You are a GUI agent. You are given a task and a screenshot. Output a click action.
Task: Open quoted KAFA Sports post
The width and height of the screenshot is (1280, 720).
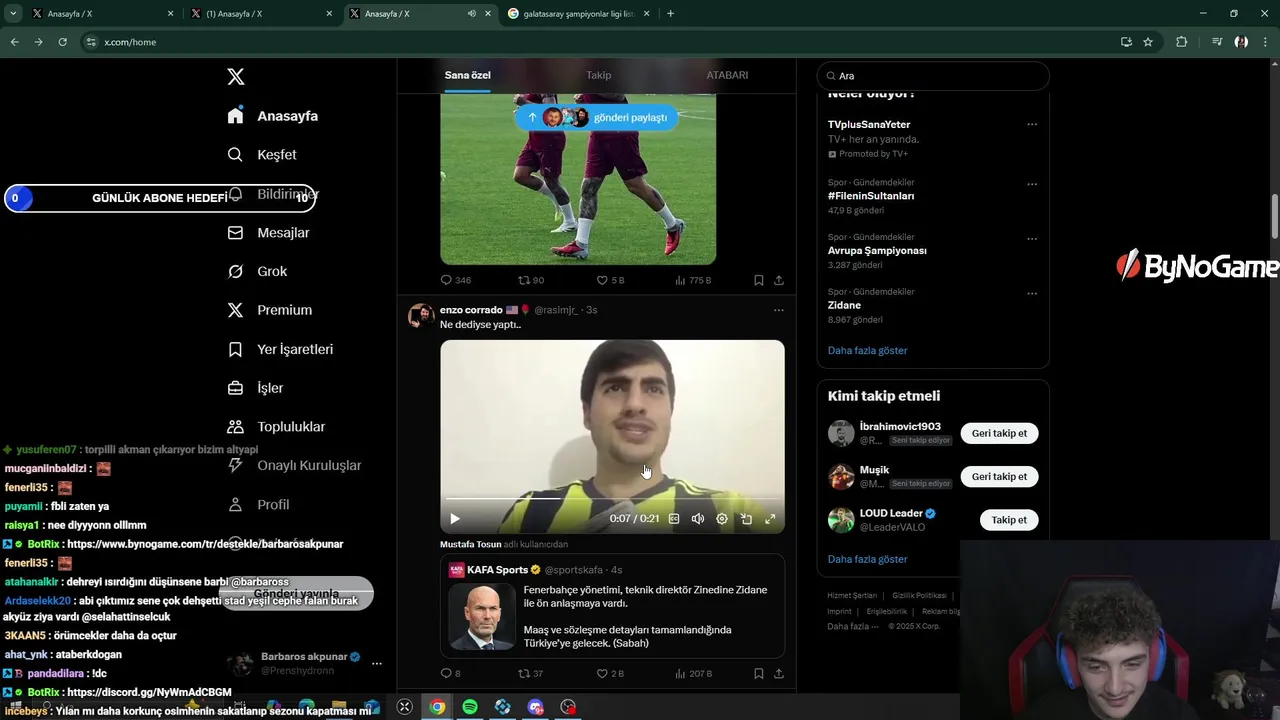coord(612,606)
